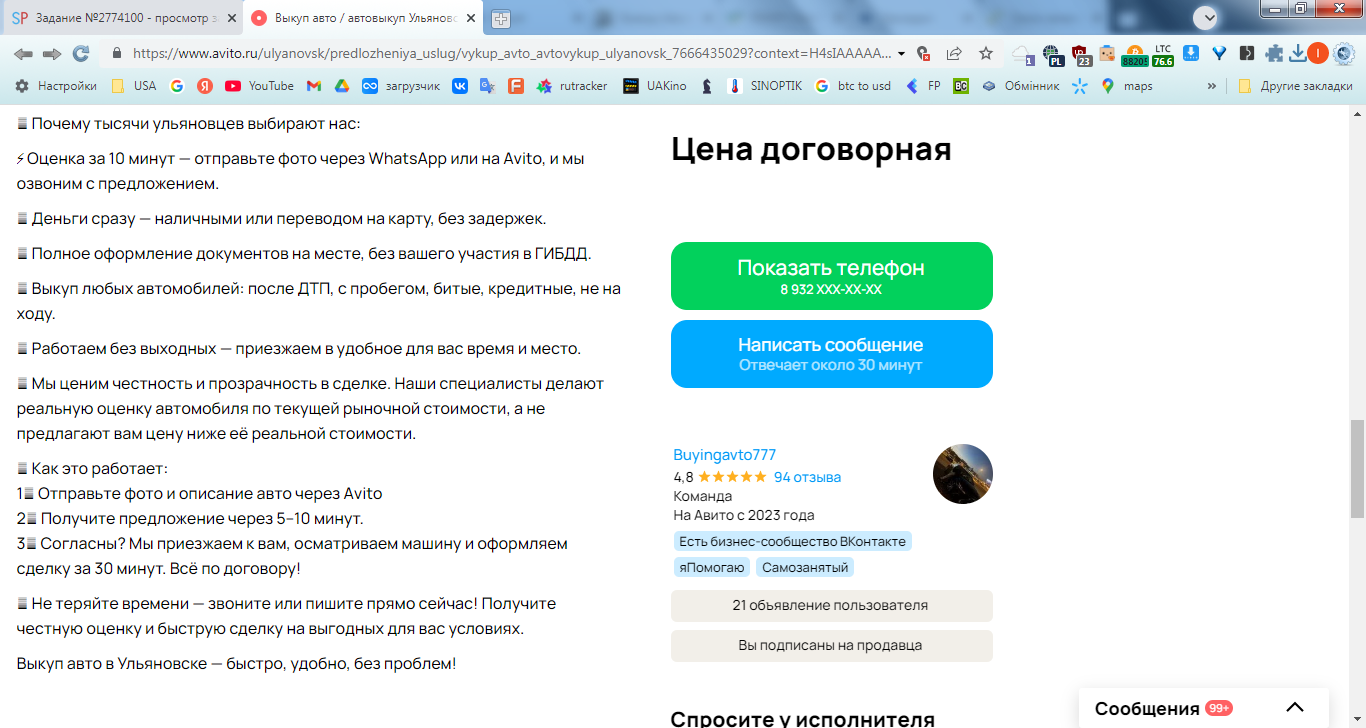The image size is (1366, 728).
Task: Go forward with the browser forward arrow
Action: pos(52,54)
